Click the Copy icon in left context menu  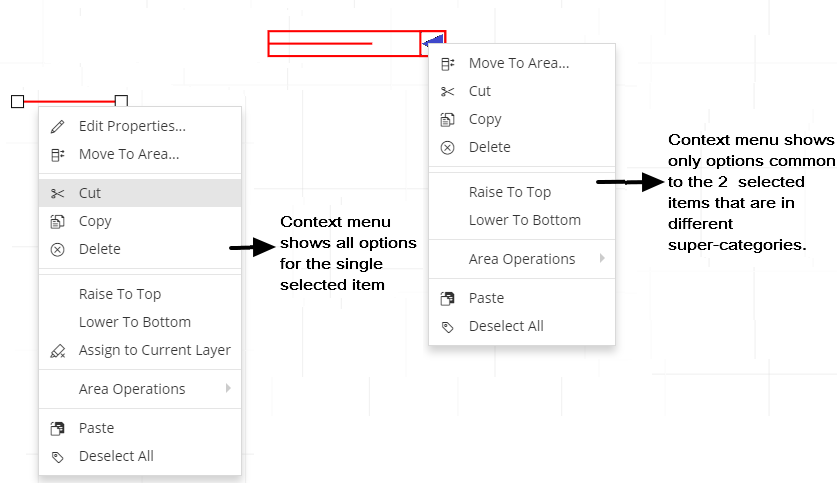[x=57, y=221]
